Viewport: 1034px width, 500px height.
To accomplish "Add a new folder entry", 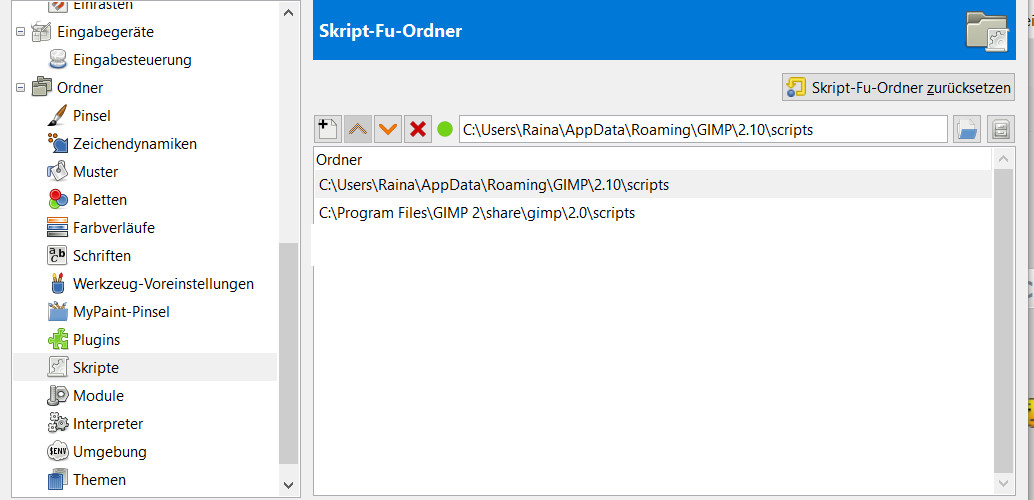I will coord(328,129).
